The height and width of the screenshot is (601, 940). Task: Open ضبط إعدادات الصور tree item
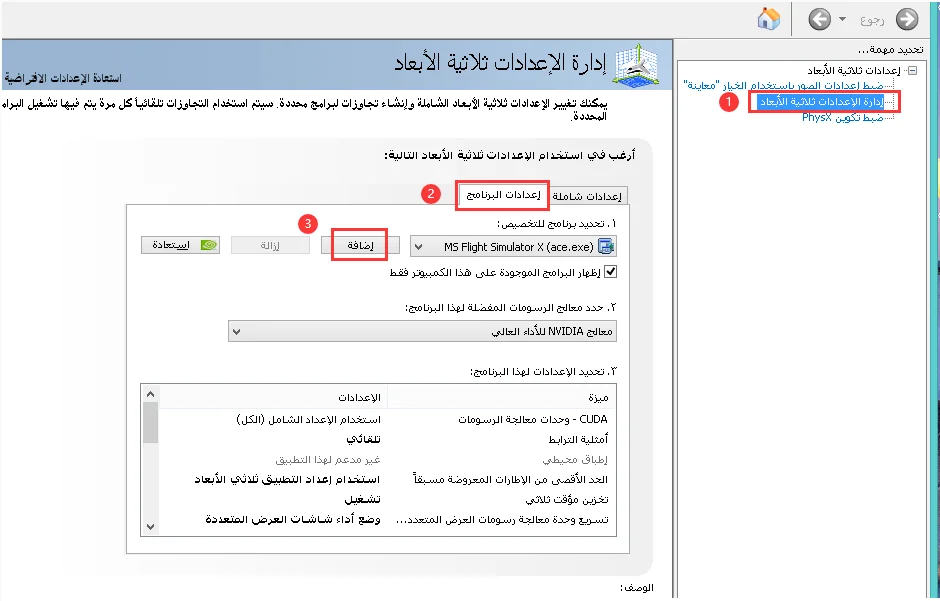(x=784, y=86)
